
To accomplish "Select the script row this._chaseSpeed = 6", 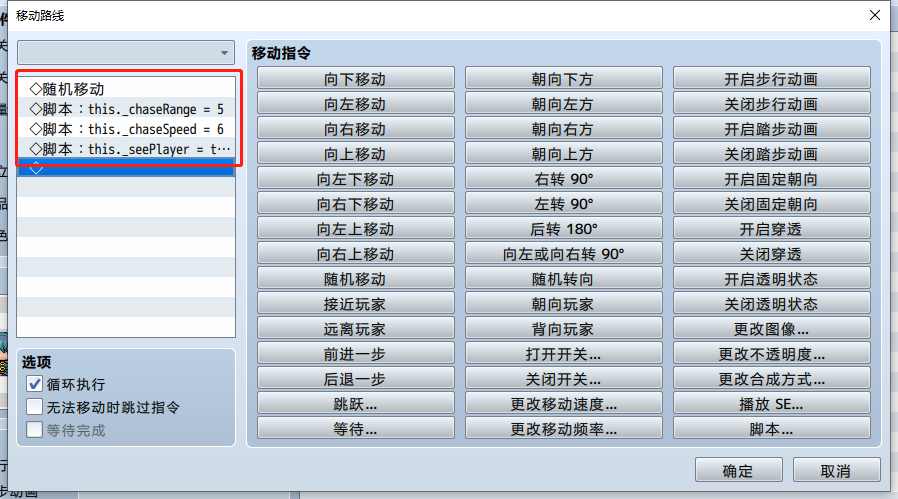I will click(126, 129).
